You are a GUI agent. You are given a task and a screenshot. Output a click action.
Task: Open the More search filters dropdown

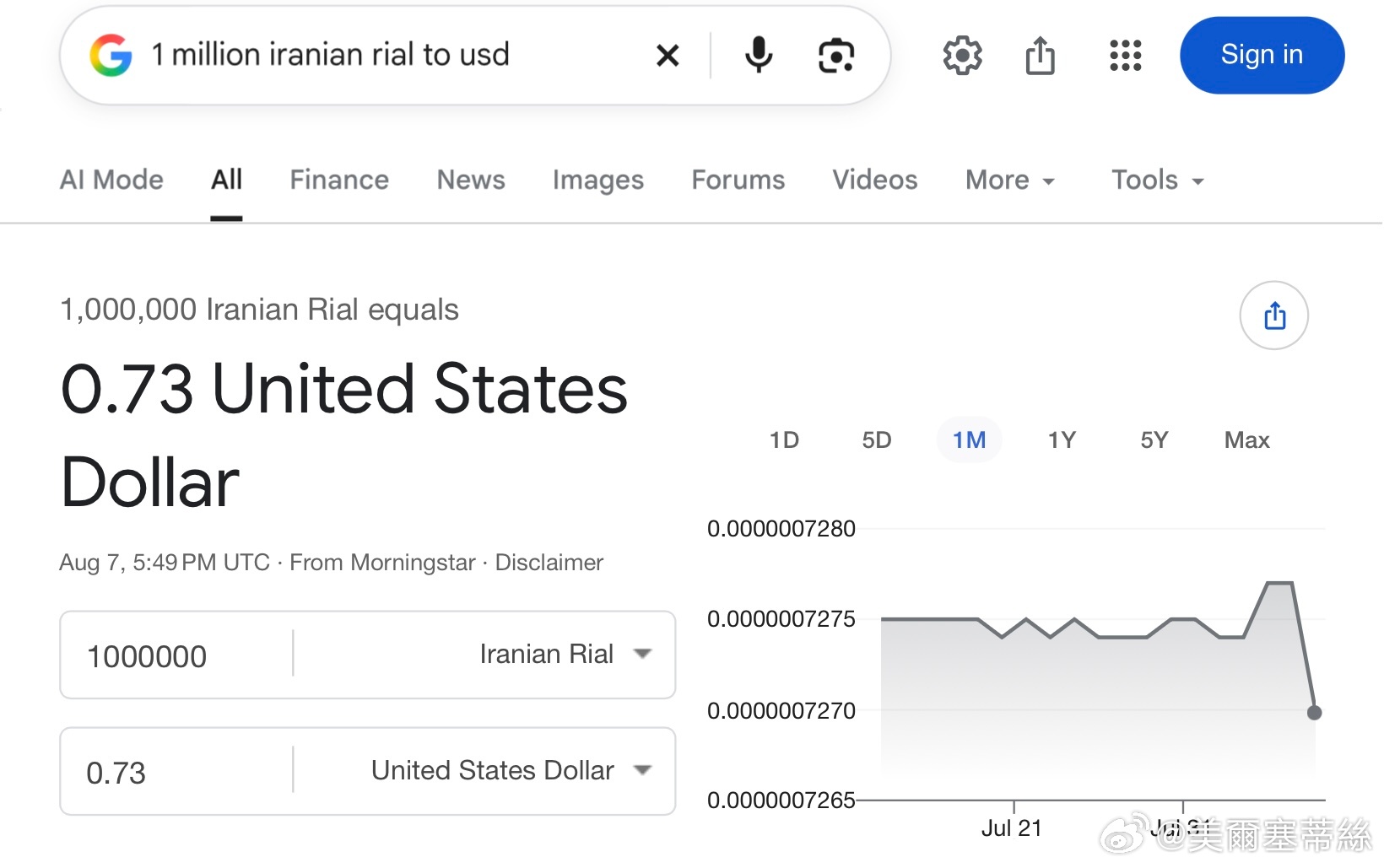(x=1010, y=180)
